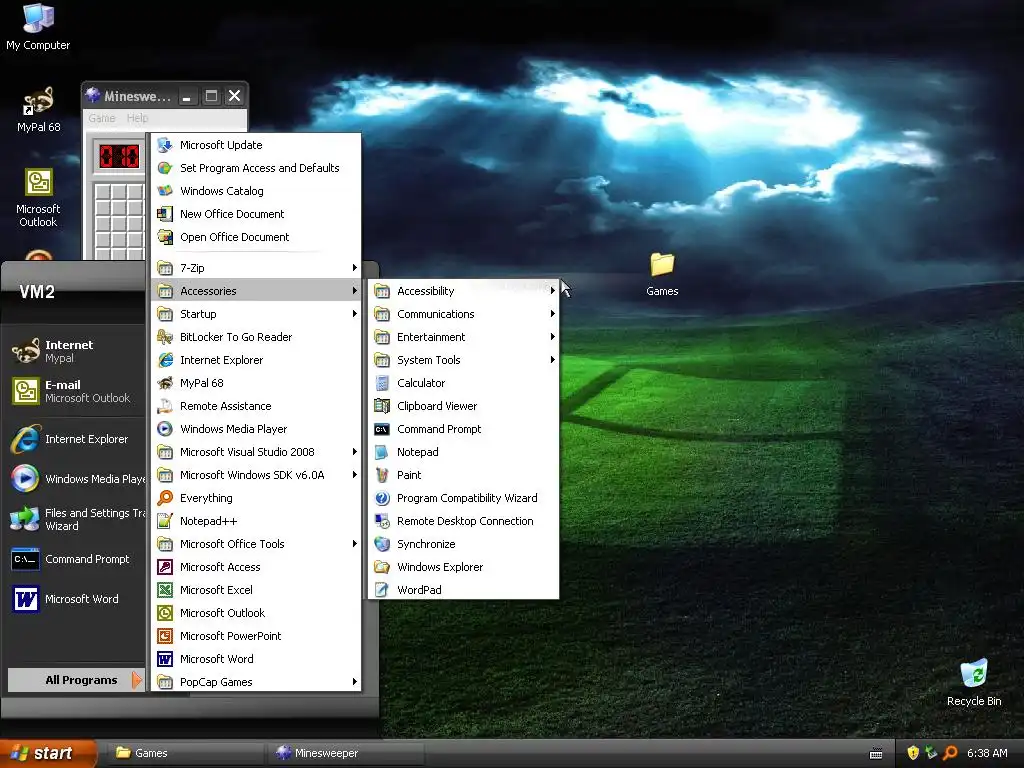This screenshot has height=768, width=1024.
Task: Open the Help menu in Minesweeper
Action: point(137,118)
